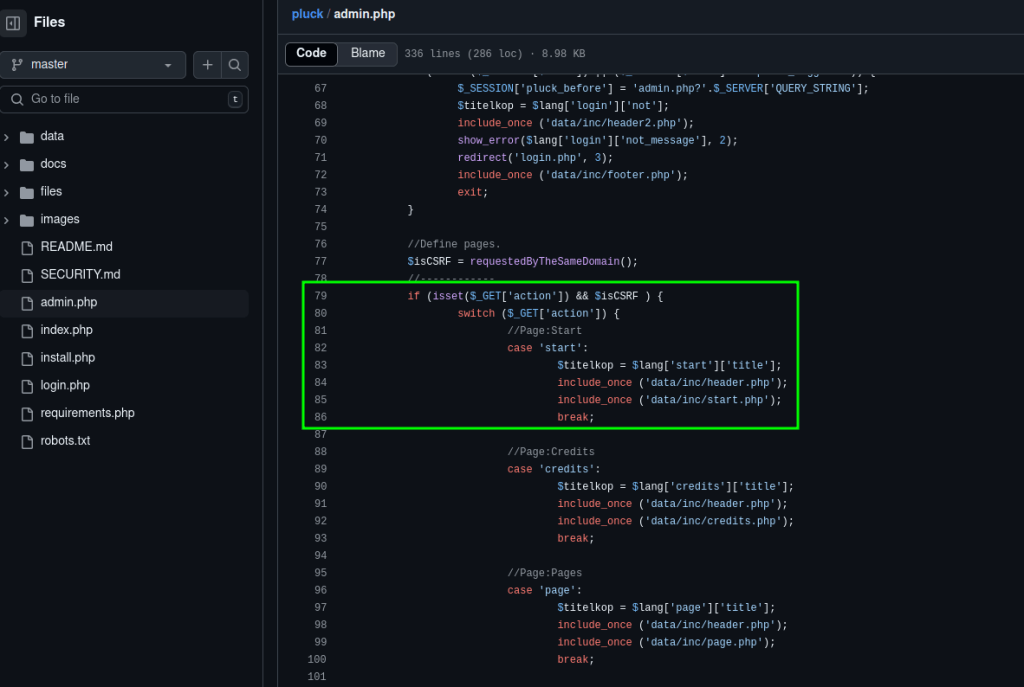This screenshot has width=1024, height=687.
Task: Click the README.md file icon
Action: 27,247
